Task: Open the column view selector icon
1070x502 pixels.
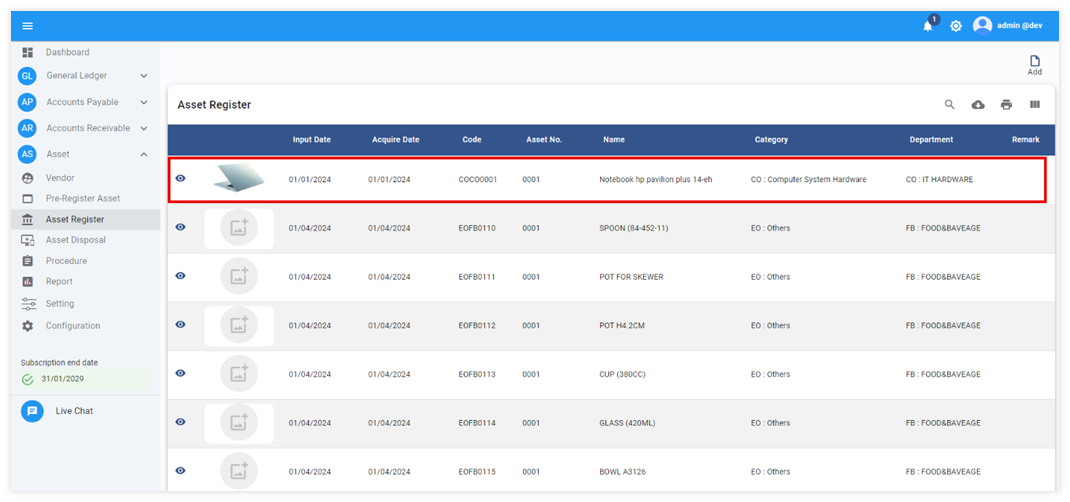Action: click(1035, 105)
